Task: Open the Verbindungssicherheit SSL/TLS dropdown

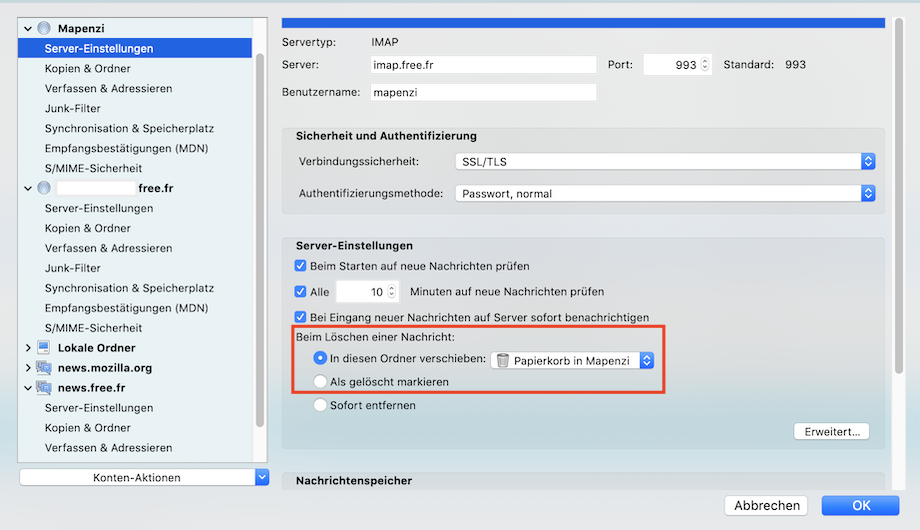Action: [665, 161]
